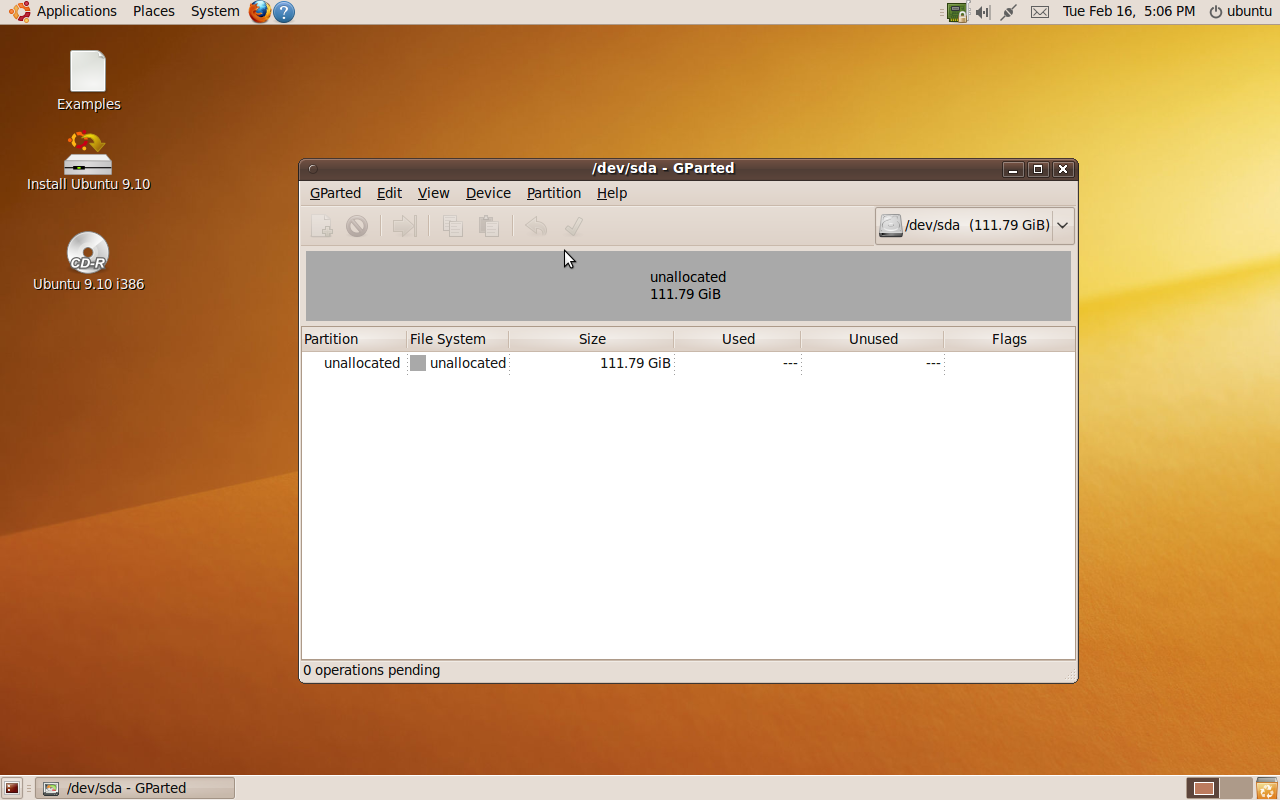
Task: Open the Help launcher in top panel
Action: (284, 12)
